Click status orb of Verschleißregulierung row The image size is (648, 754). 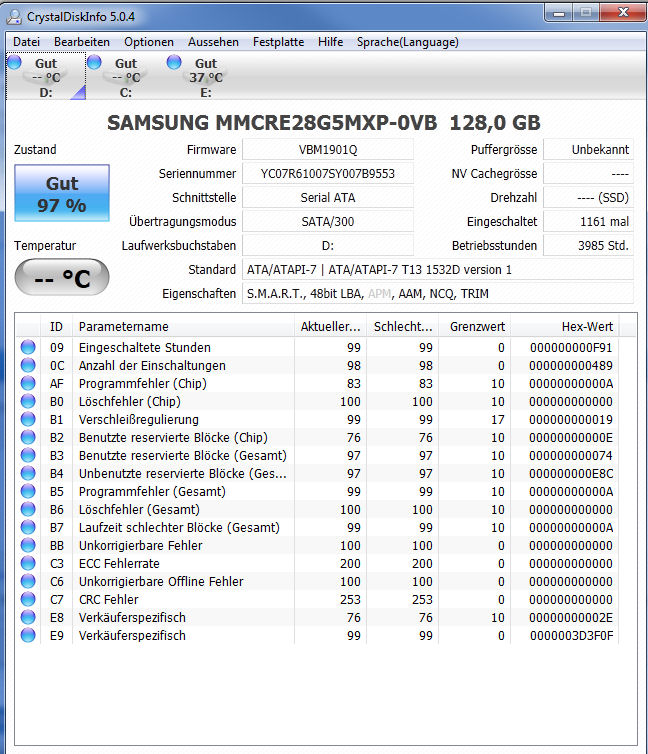(x=28, y=419)
